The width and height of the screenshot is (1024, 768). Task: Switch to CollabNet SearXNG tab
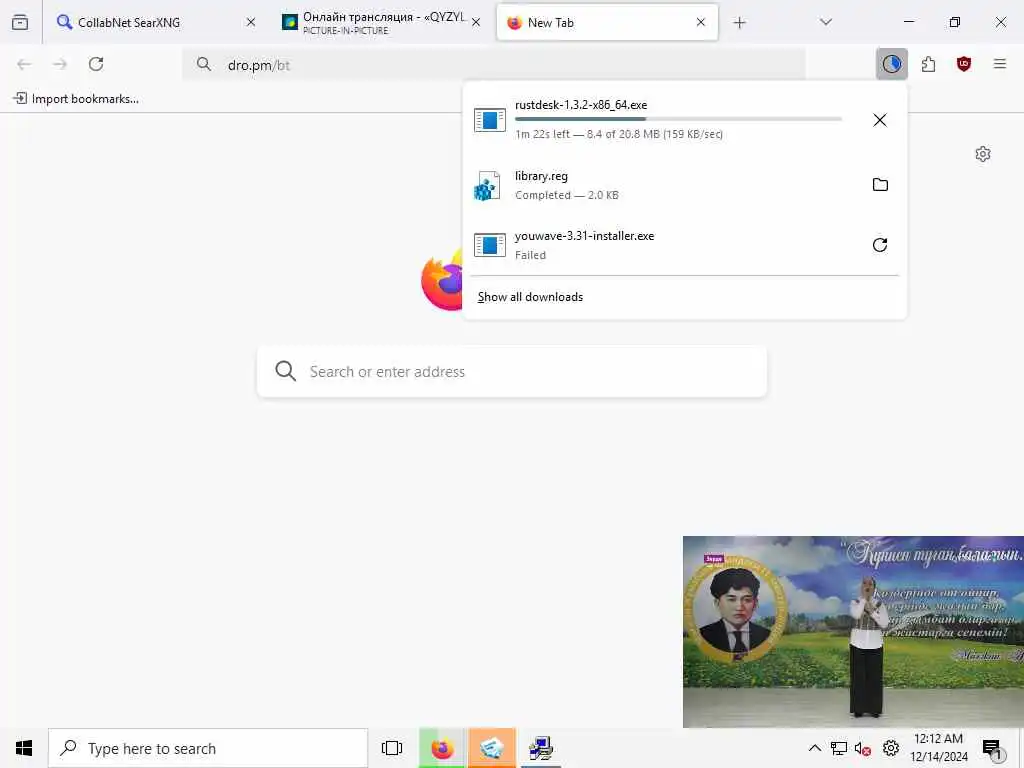tap(156, 22)
